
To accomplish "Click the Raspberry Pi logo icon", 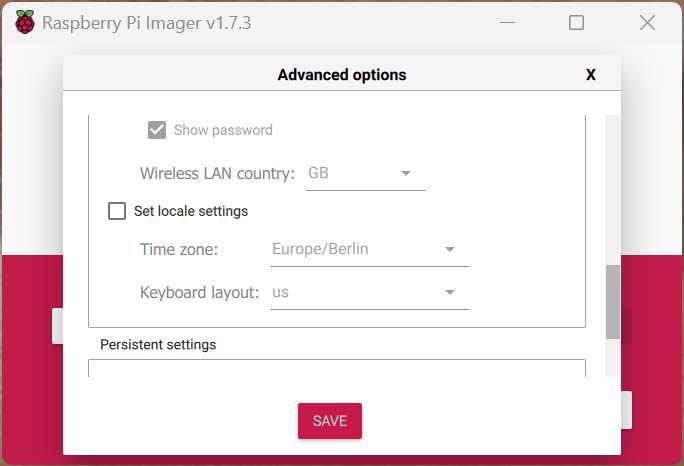I will [25, 22].
